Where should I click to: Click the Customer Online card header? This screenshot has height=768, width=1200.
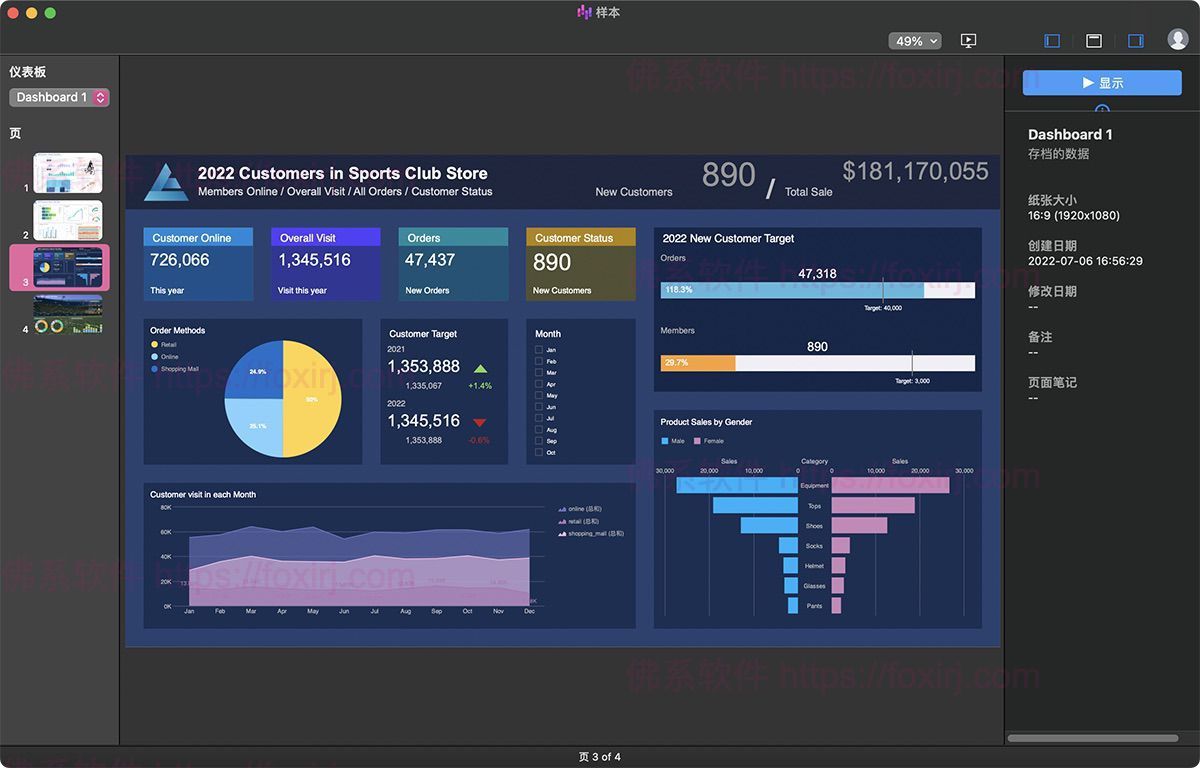coord(198,238)
